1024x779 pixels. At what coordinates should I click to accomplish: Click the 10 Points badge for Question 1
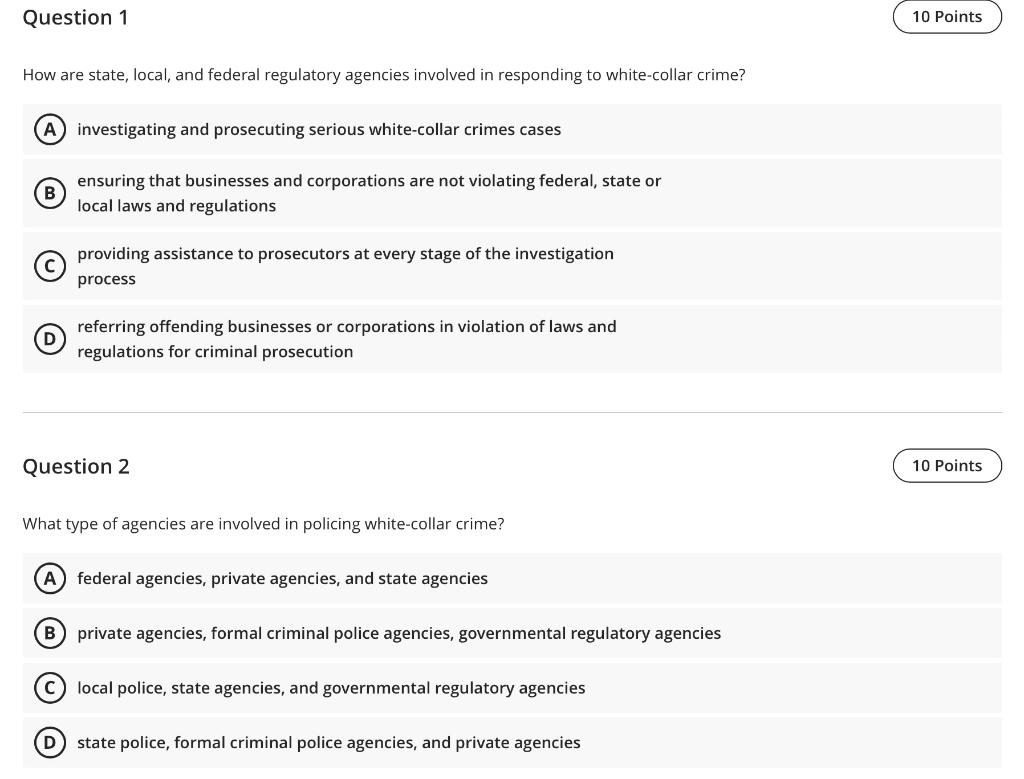[947, 16]
